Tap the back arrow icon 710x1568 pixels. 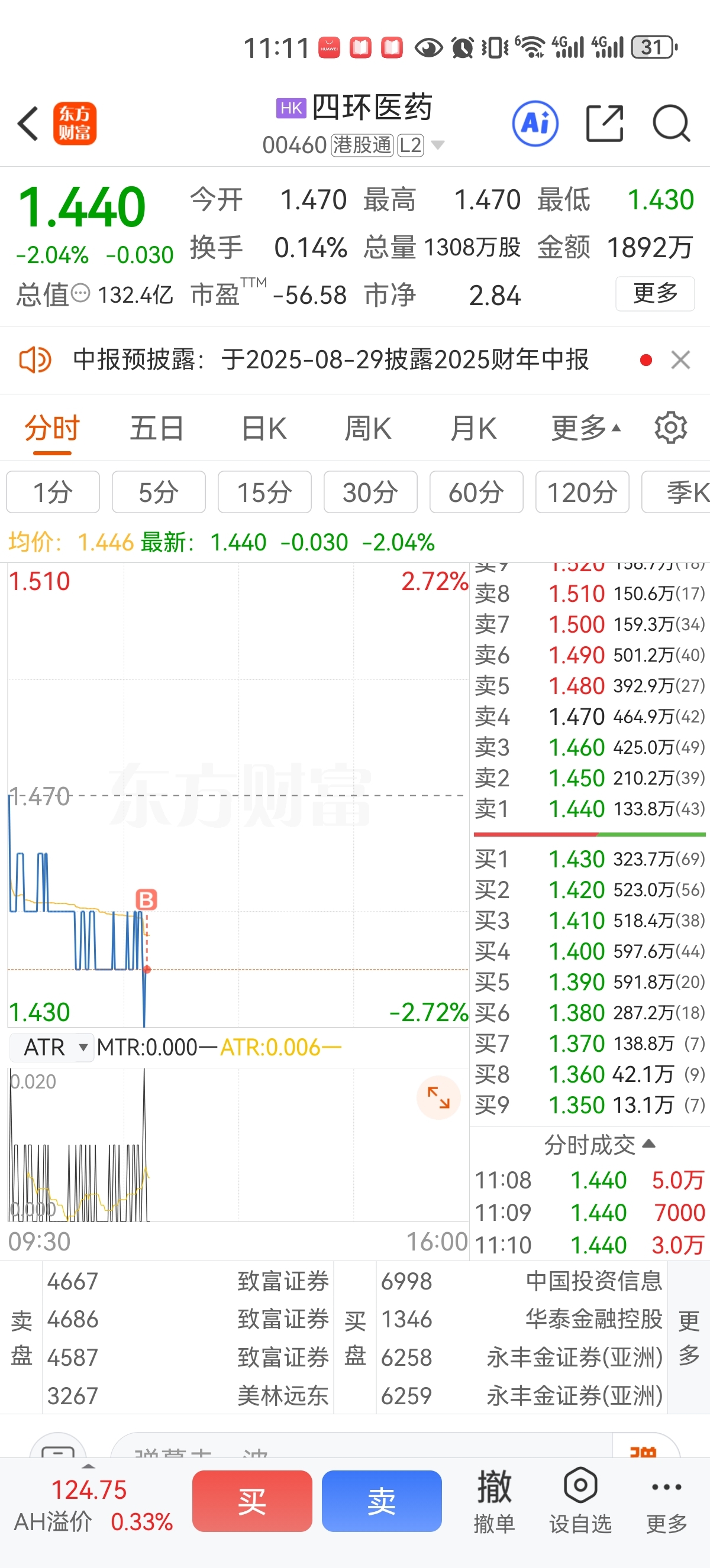(28, 124)
